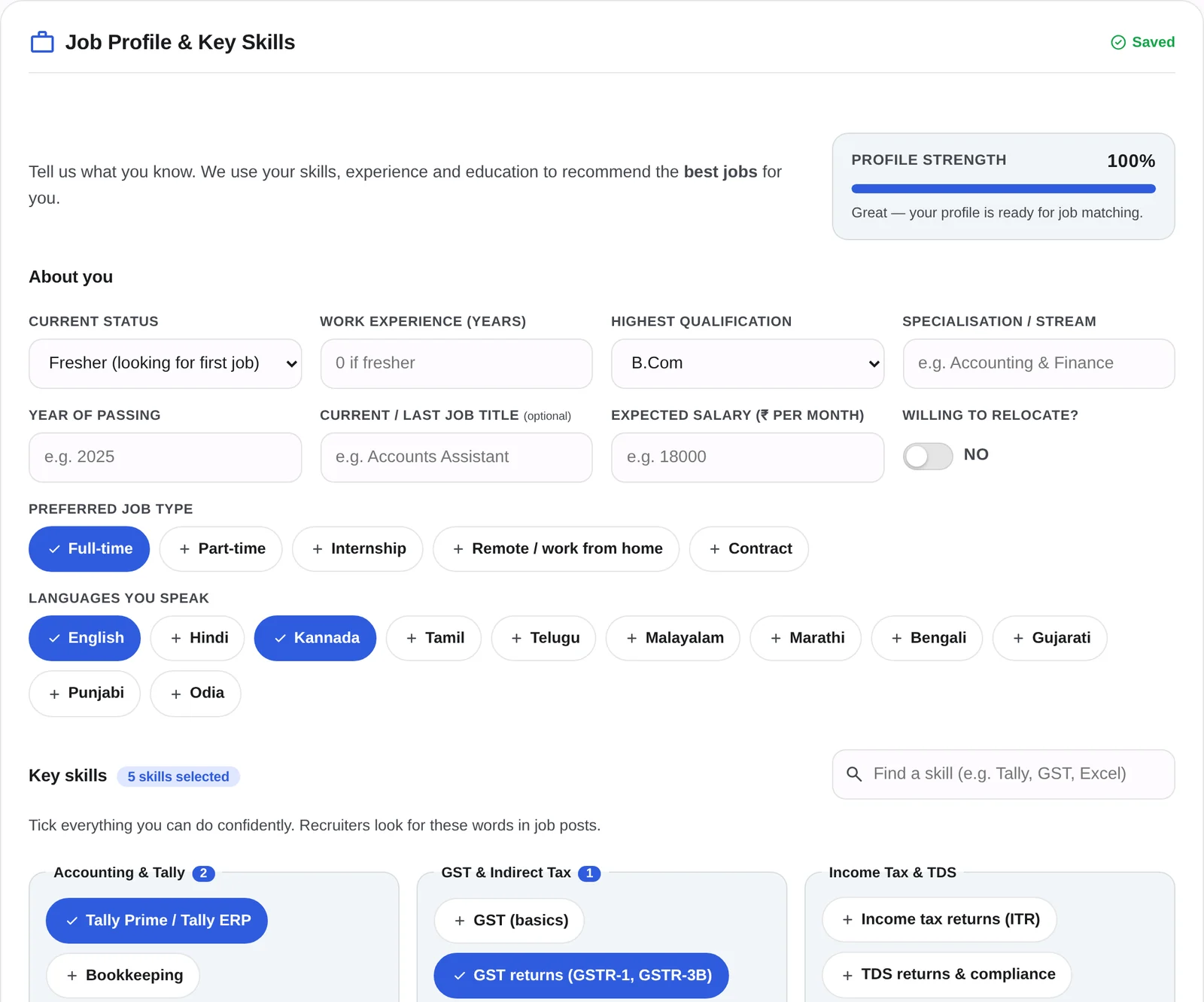Deselect the Kannada language chip
1204x1002 pixels.
coord(315,638)
